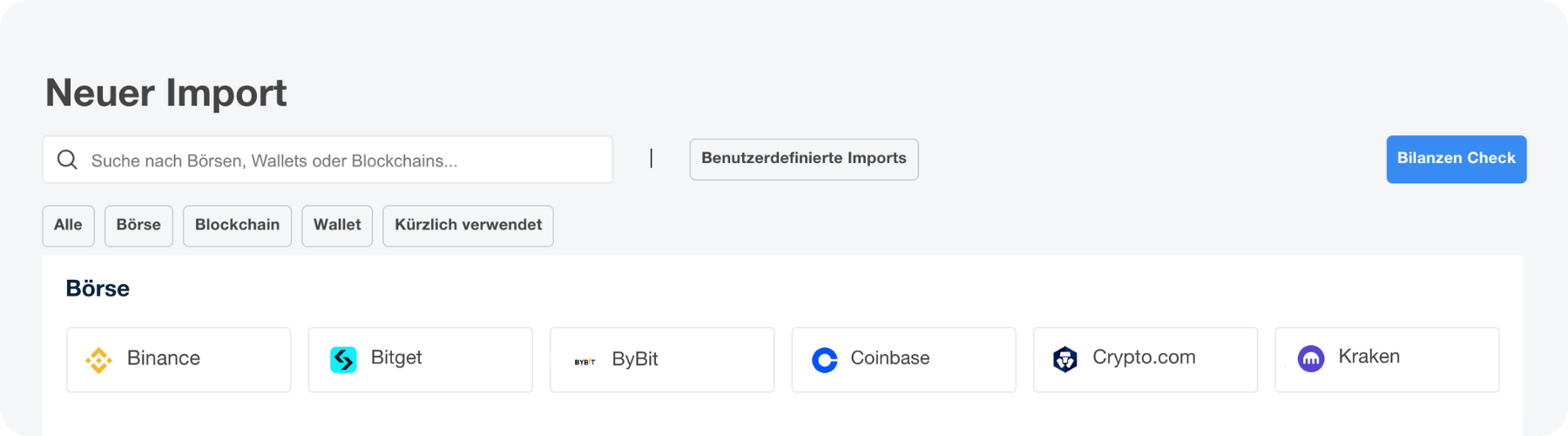This screenshot has height=436, width=1568.
Task: Focus the exchange search input field
Action: tap(328, 160)
